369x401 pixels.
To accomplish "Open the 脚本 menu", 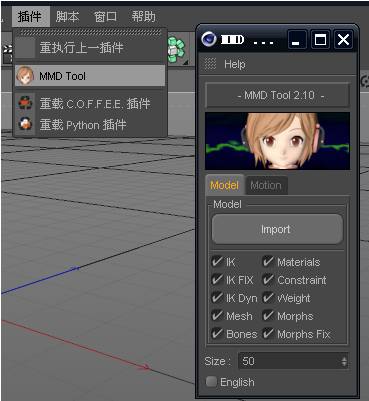I will point(68,17).
